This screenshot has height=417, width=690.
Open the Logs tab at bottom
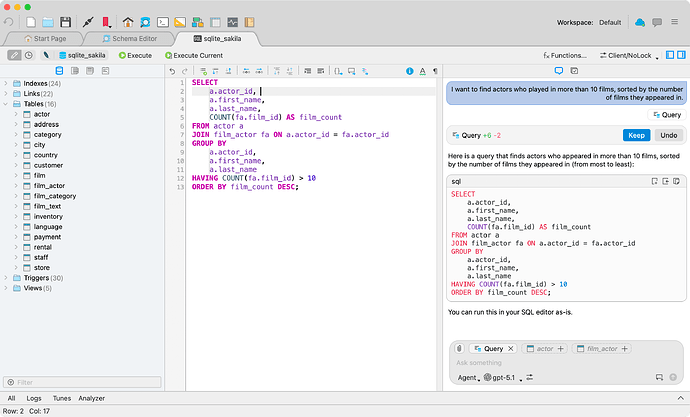tap(34, 398)
